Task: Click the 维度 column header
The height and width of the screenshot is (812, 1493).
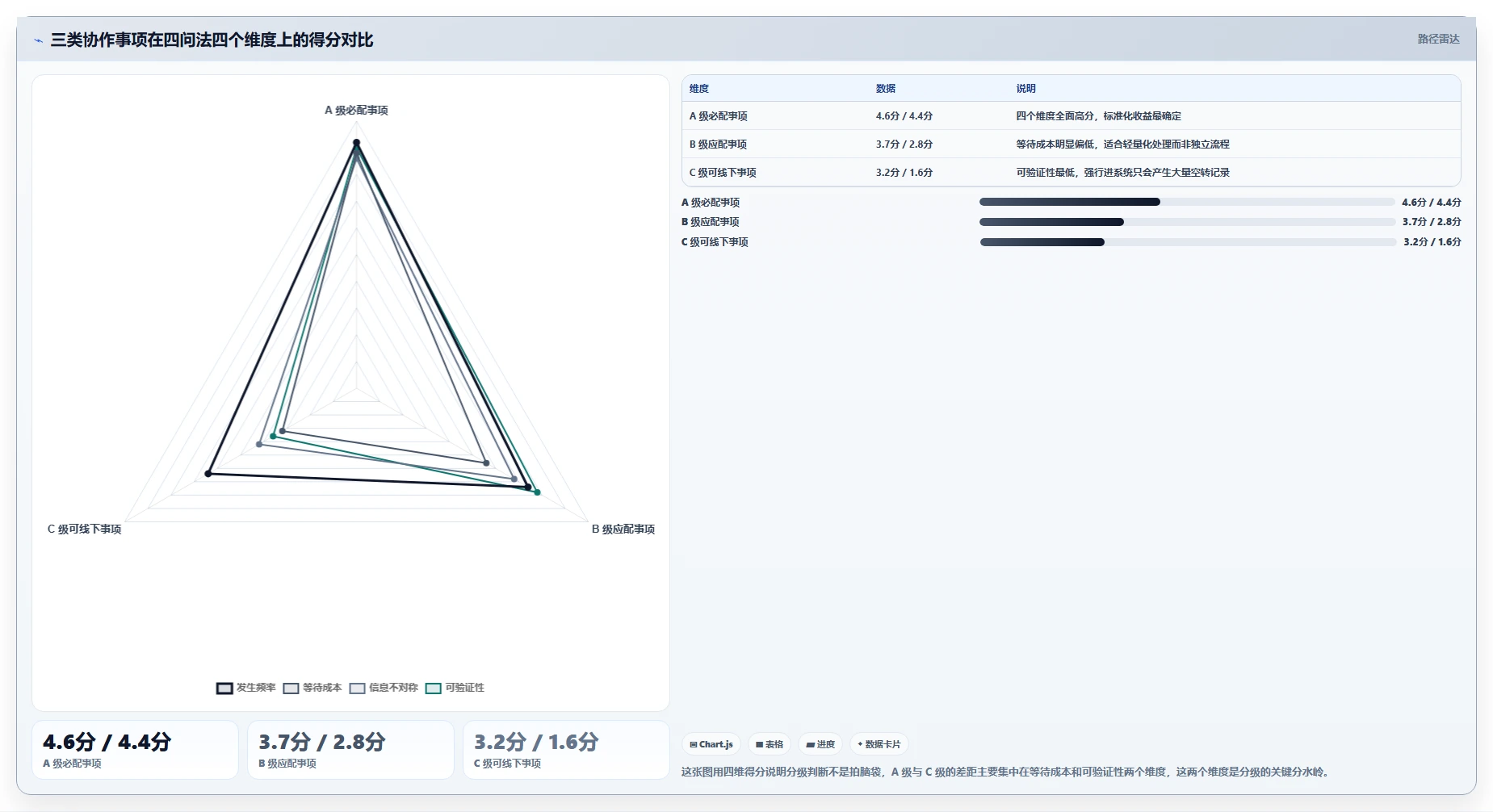Action: click(699, 89)
